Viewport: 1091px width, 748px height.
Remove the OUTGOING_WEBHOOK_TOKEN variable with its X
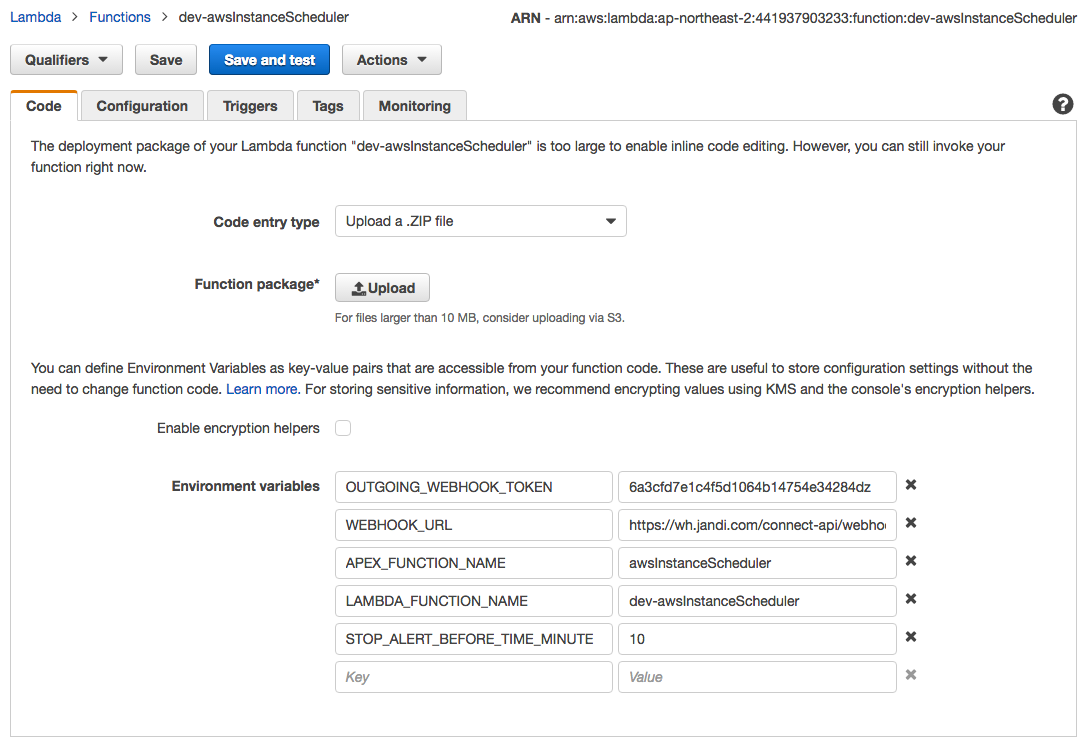(911, 485)
